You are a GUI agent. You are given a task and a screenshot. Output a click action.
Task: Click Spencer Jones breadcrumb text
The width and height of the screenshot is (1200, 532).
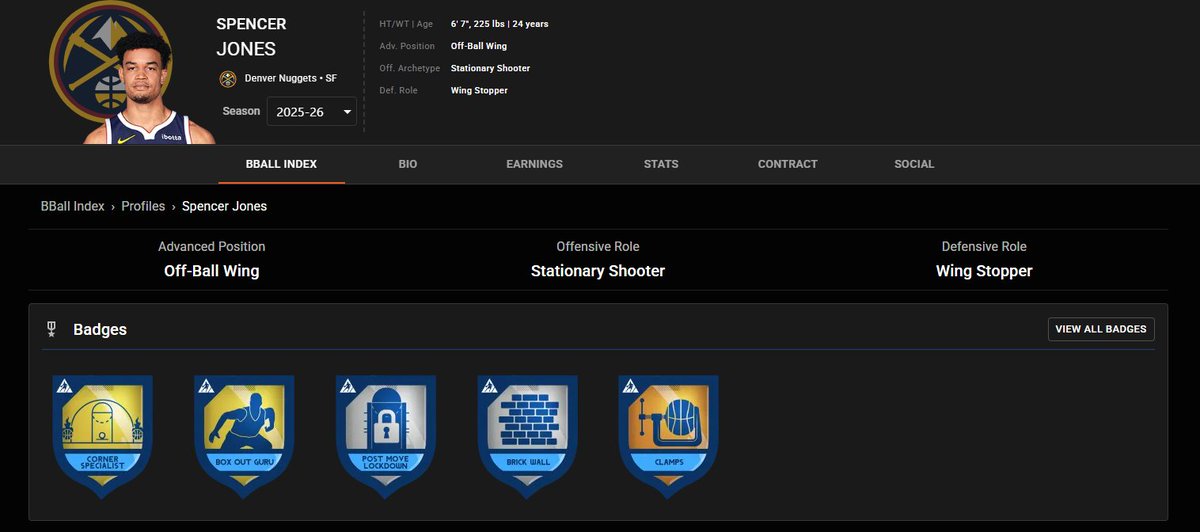(x=224, y=206)
